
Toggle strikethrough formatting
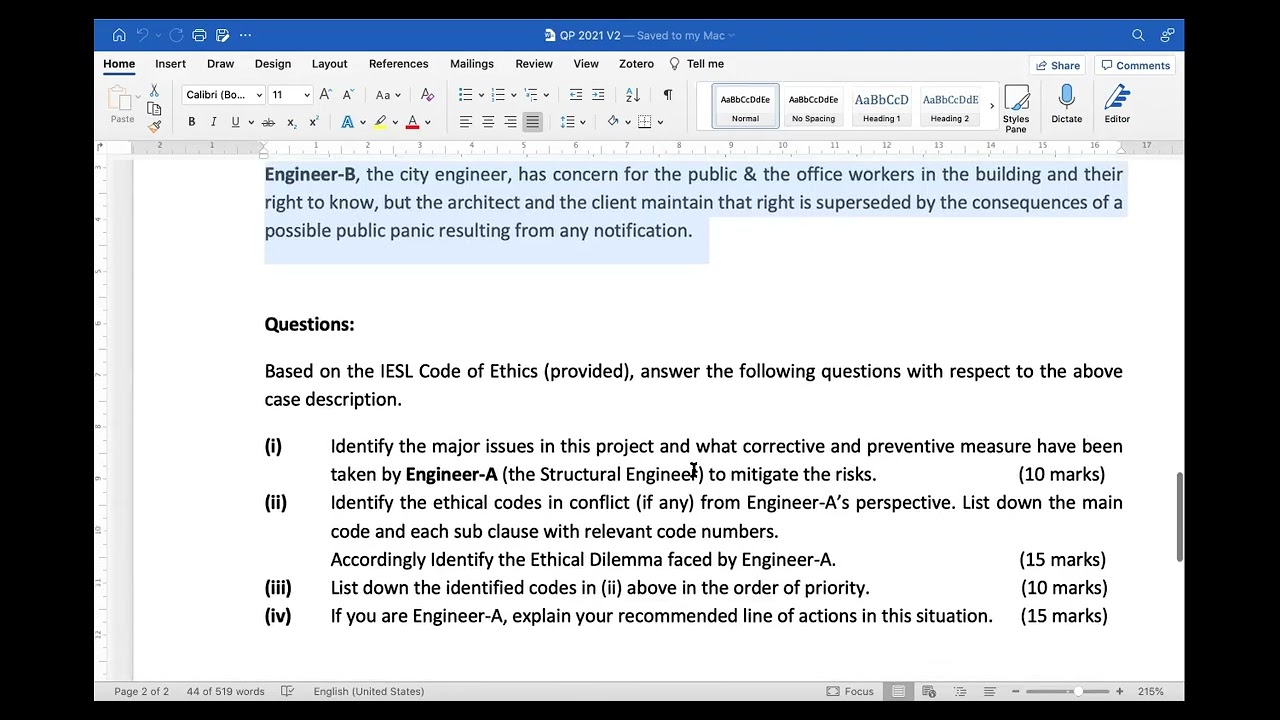pyautogui.click(x=268, y=122)
